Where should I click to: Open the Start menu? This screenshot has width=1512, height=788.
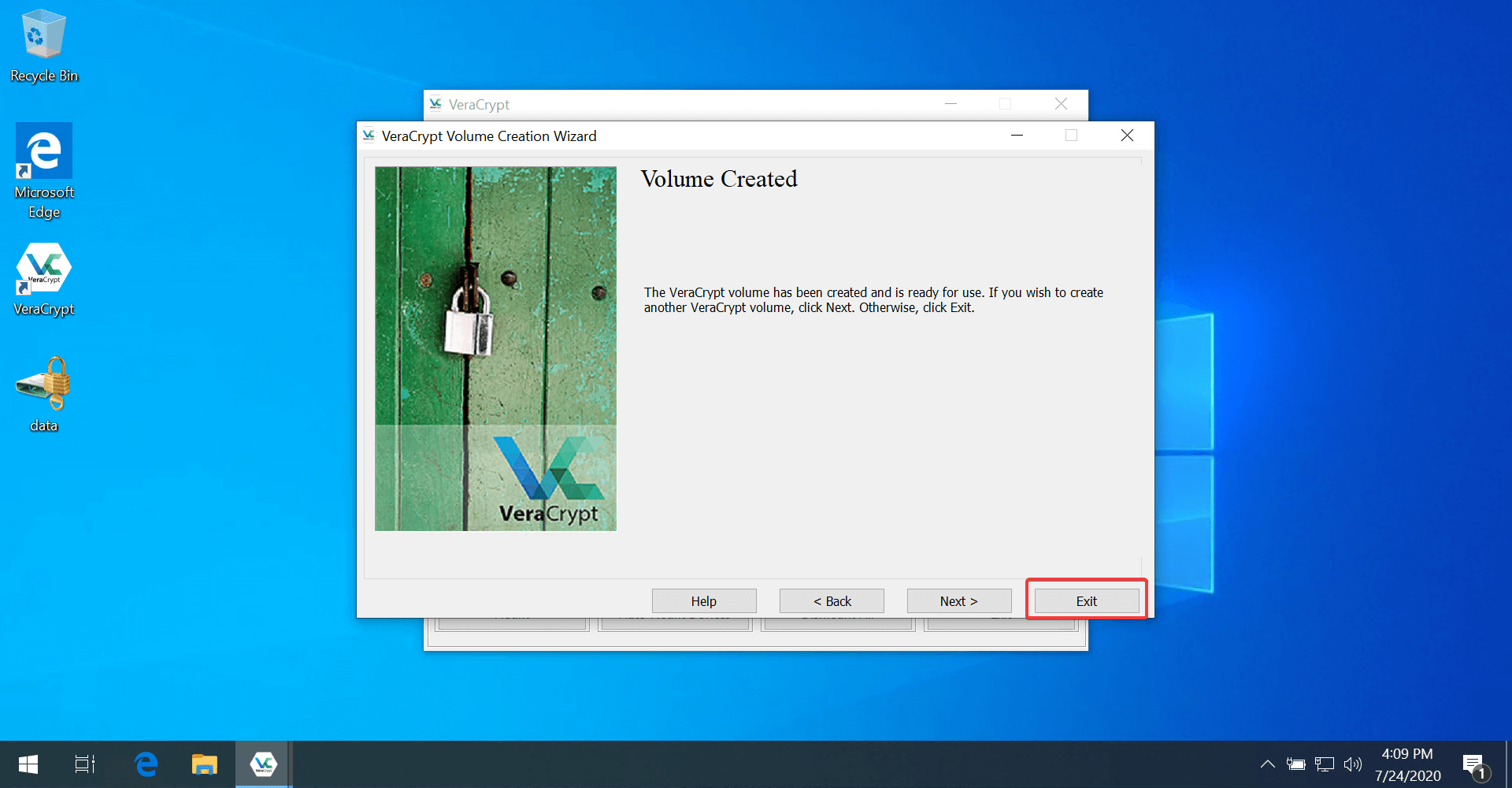coord(28,764)
